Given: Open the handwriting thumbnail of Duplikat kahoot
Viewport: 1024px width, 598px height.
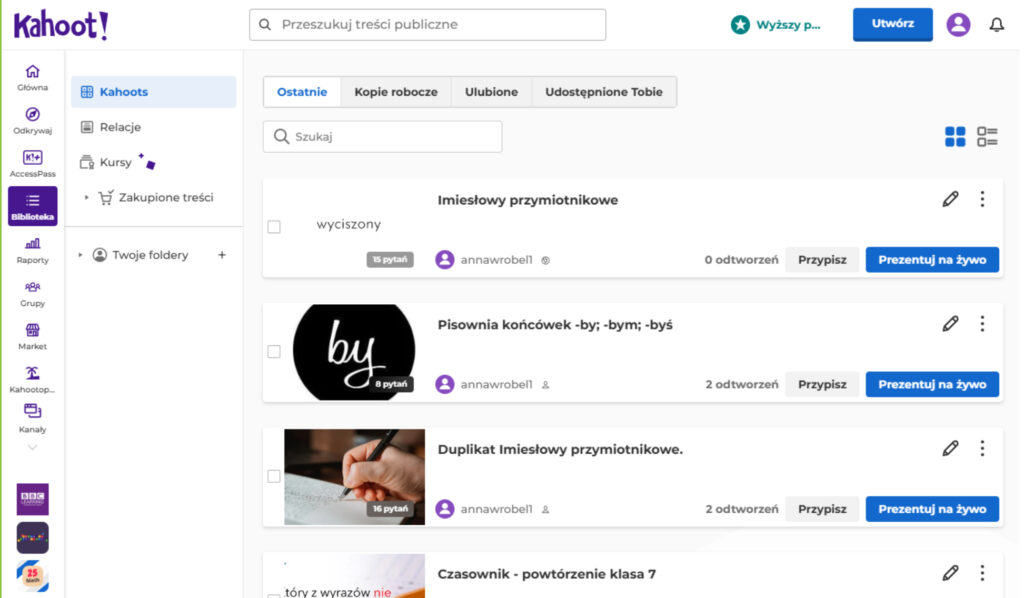Looking at the screenshot, I should (x=354, y=477).
